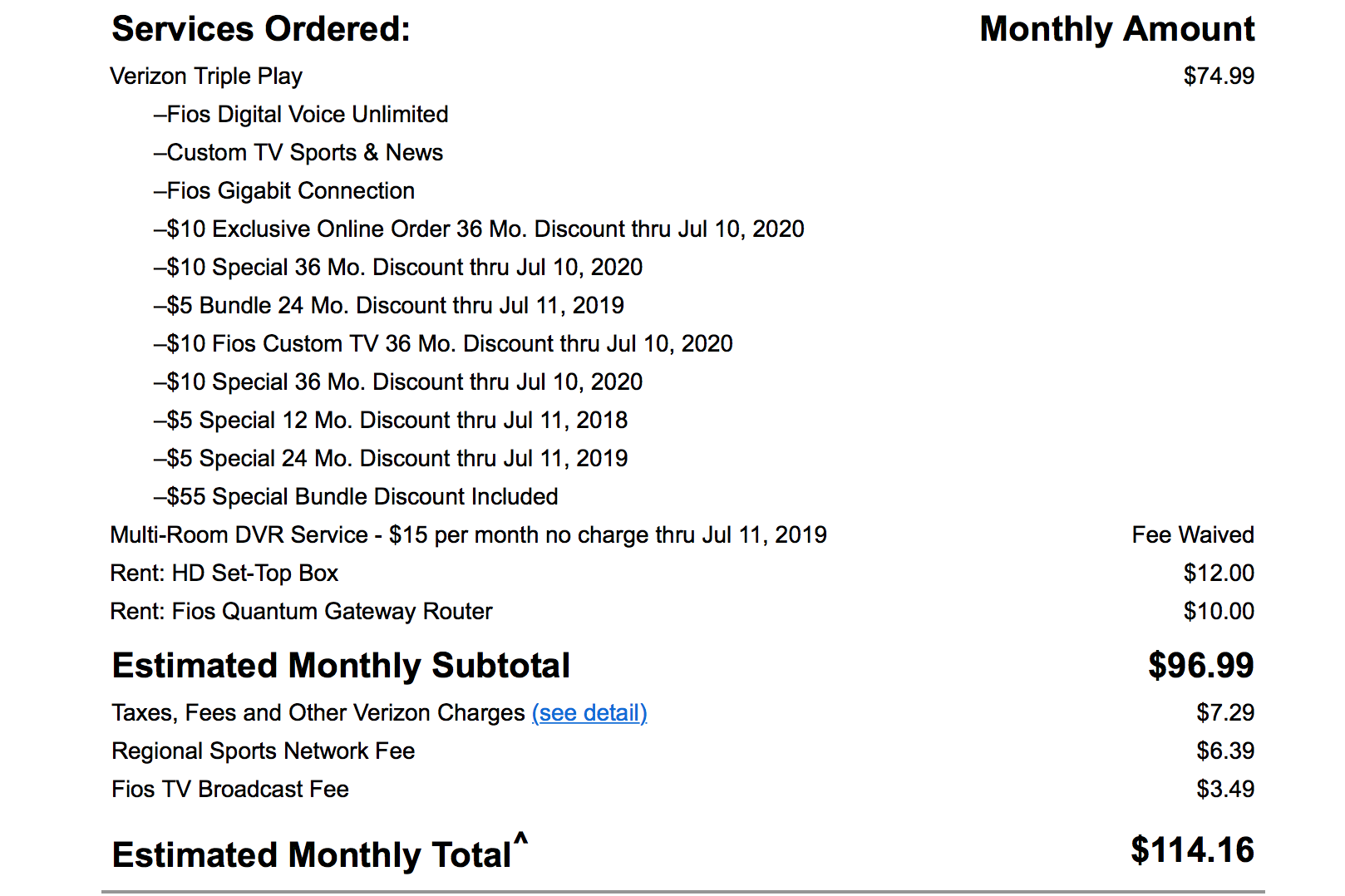
Task: Click the $10 Exclusive Online Order discount
Action: [479, 229]
